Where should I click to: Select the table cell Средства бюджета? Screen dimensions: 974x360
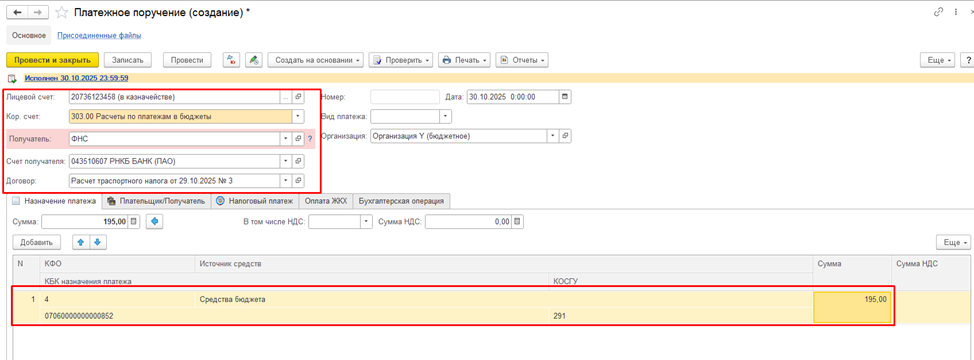(x=504, y=300)
